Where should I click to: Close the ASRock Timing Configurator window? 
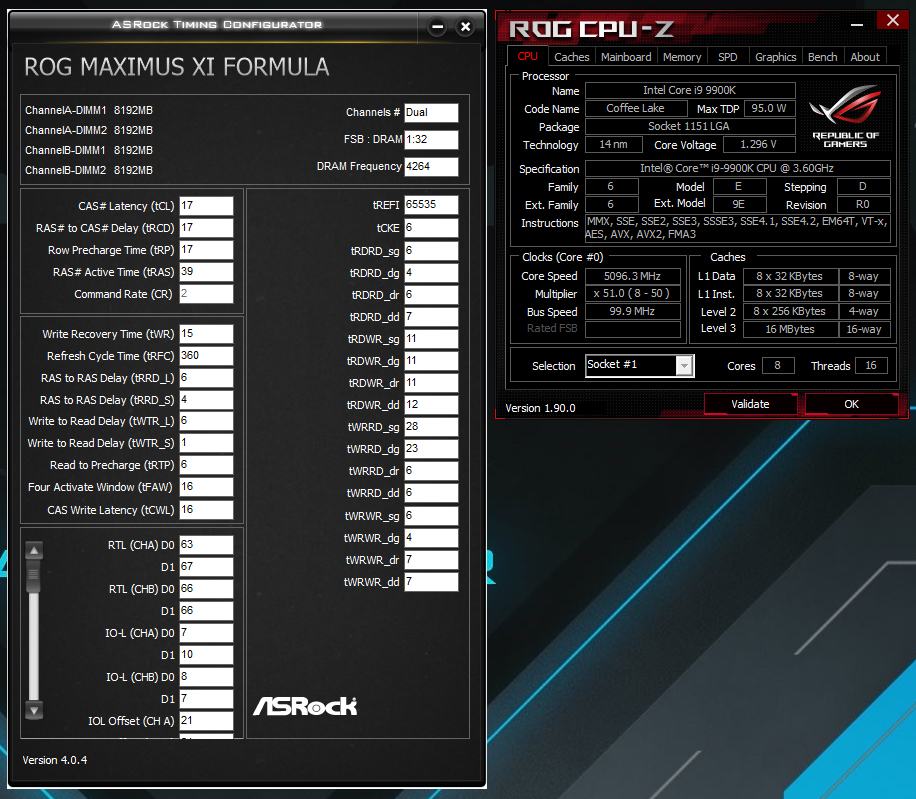tap(466, 27)
